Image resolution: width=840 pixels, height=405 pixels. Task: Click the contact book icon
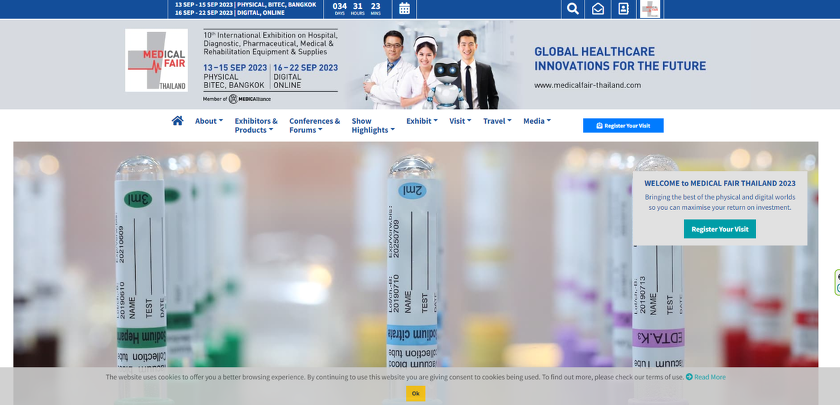pyautogui.click(x=624, y=9)
